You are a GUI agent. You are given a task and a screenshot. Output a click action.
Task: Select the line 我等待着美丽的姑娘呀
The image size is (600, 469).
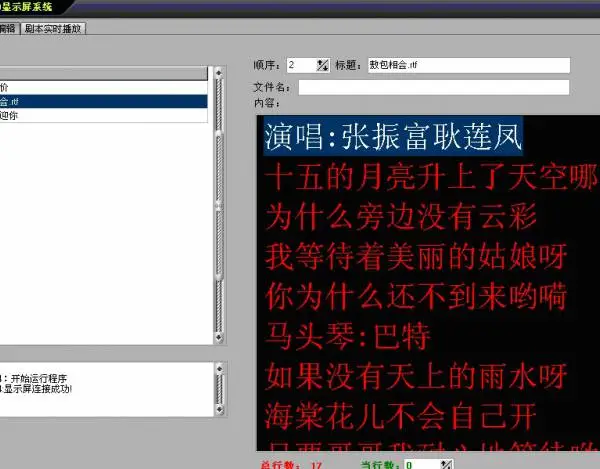(x=416, y=257)
